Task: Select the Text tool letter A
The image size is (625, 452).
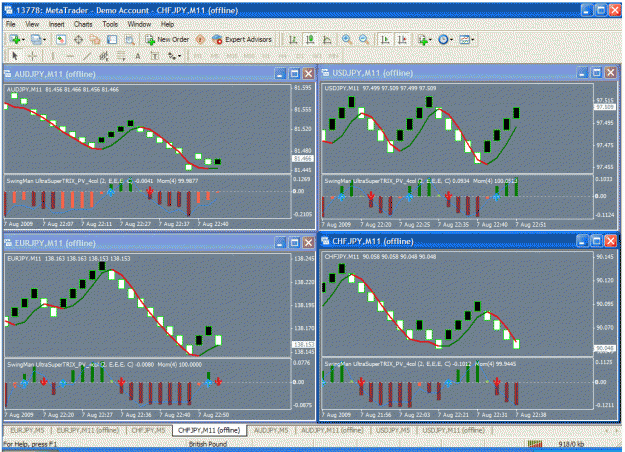Action: [x=138, y=56]
